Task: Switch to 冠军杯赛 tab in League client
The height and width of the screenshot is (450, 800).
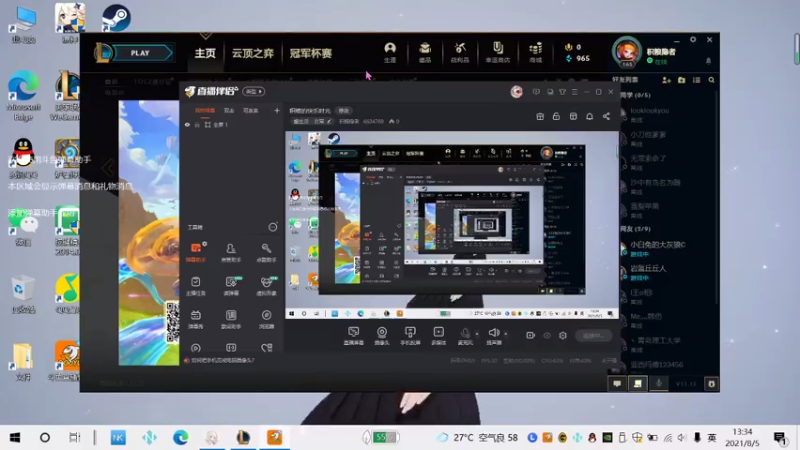Action: [x=311, y=53]
